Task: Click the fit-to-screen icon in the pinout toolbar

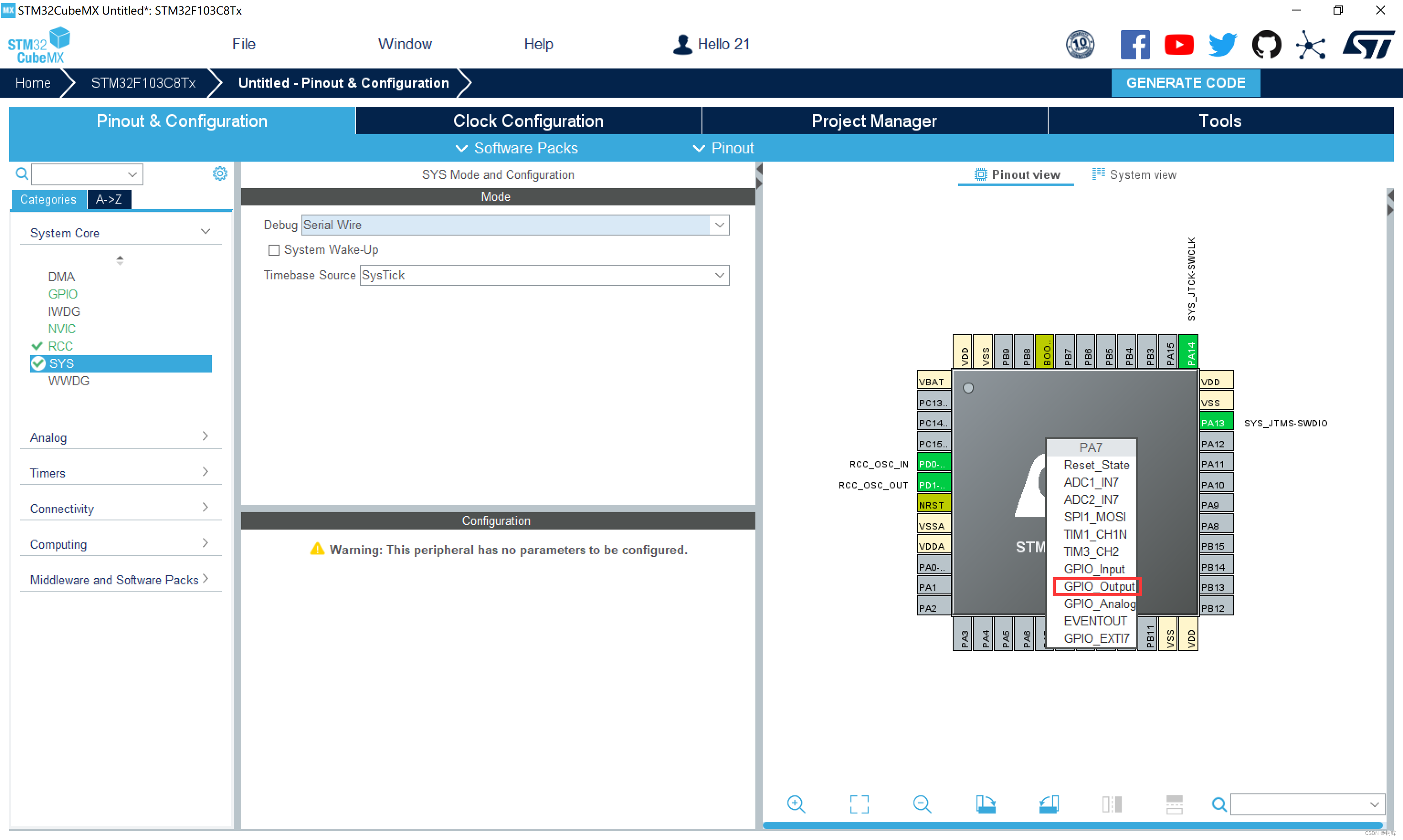Action: [x=859, y=804]
